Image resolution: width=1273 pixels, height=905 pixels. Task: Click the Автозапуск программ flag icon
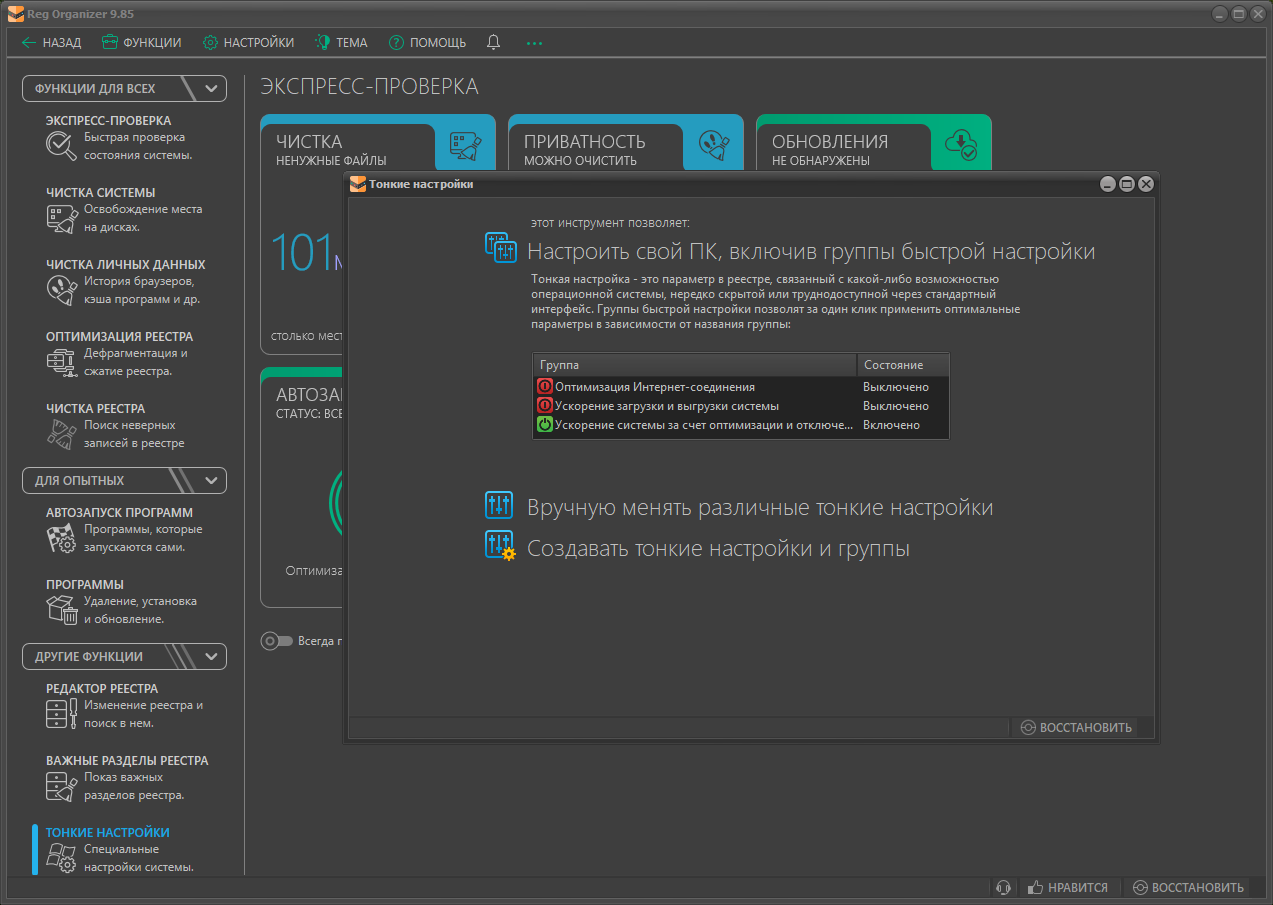coord(61,538)
